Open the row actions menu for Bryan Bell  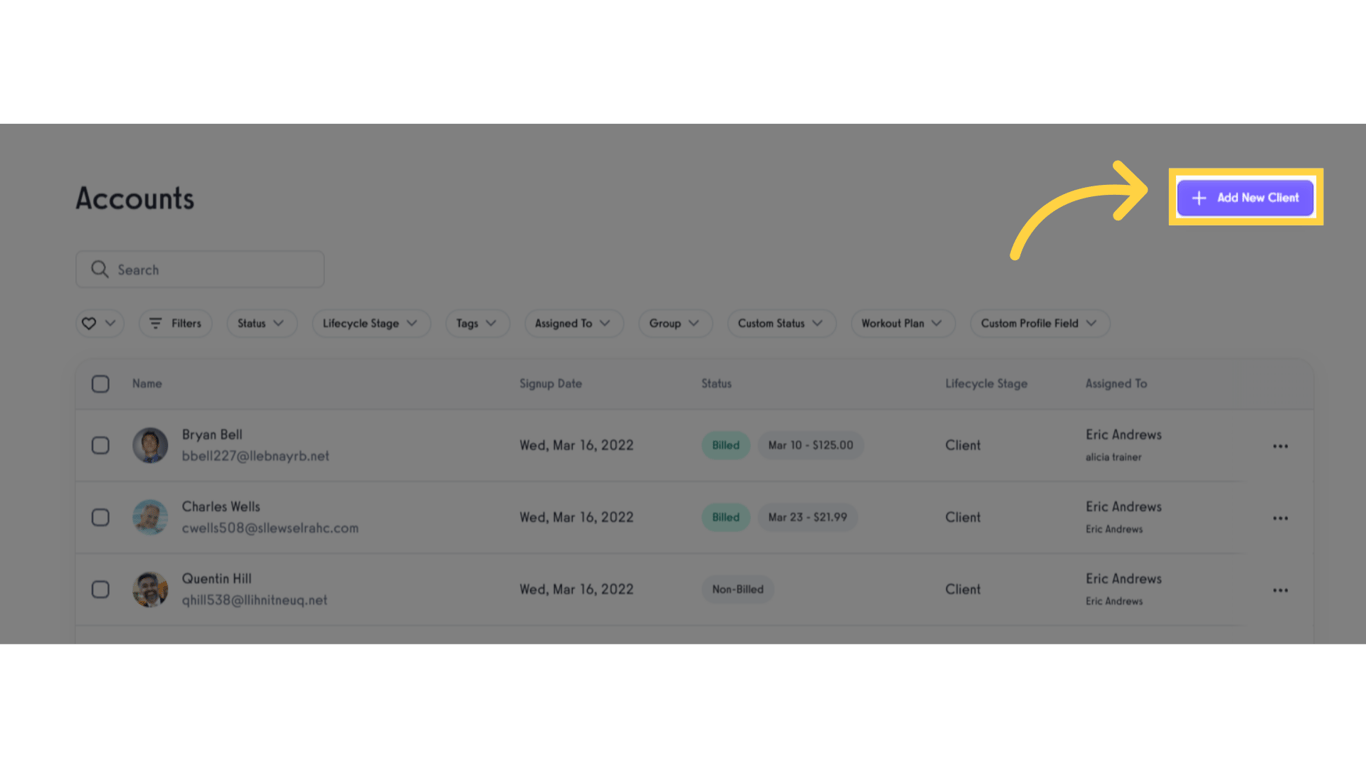coord(1280,446)
